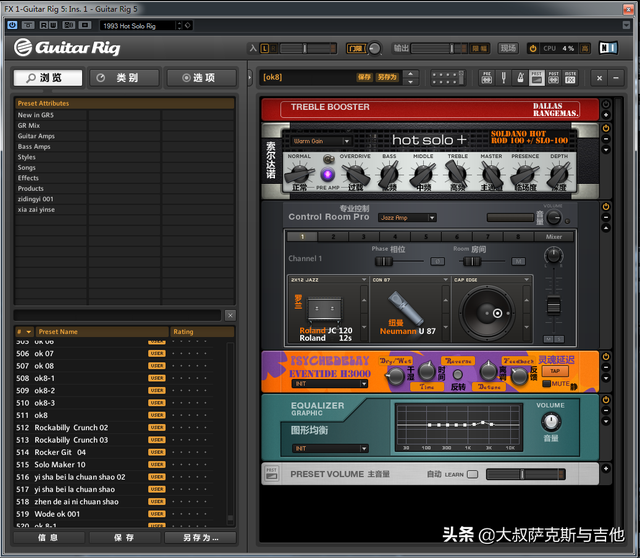Click the Psychedelay TAP button
This screenshot has height=558, width=640.
coord(555,371)
